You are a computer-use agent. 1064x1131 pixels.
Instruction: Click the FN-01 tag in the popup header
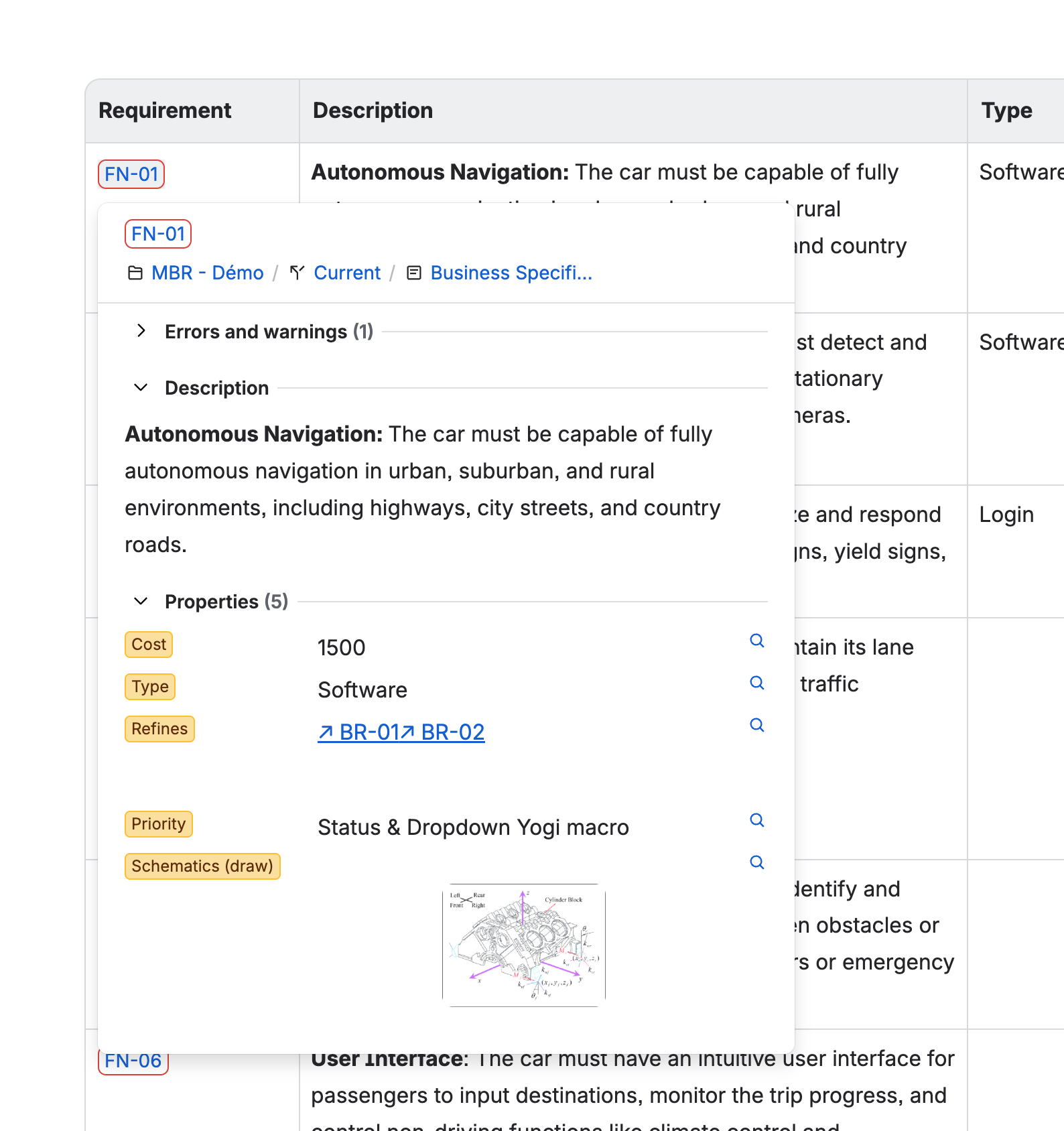(x=158, y=234)
